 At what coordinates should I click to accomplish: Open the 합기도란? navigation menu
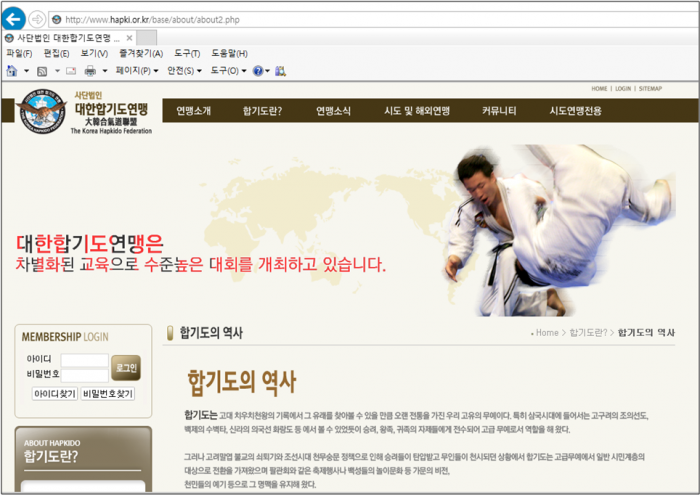pyautogui.click(x=262, y=111)
